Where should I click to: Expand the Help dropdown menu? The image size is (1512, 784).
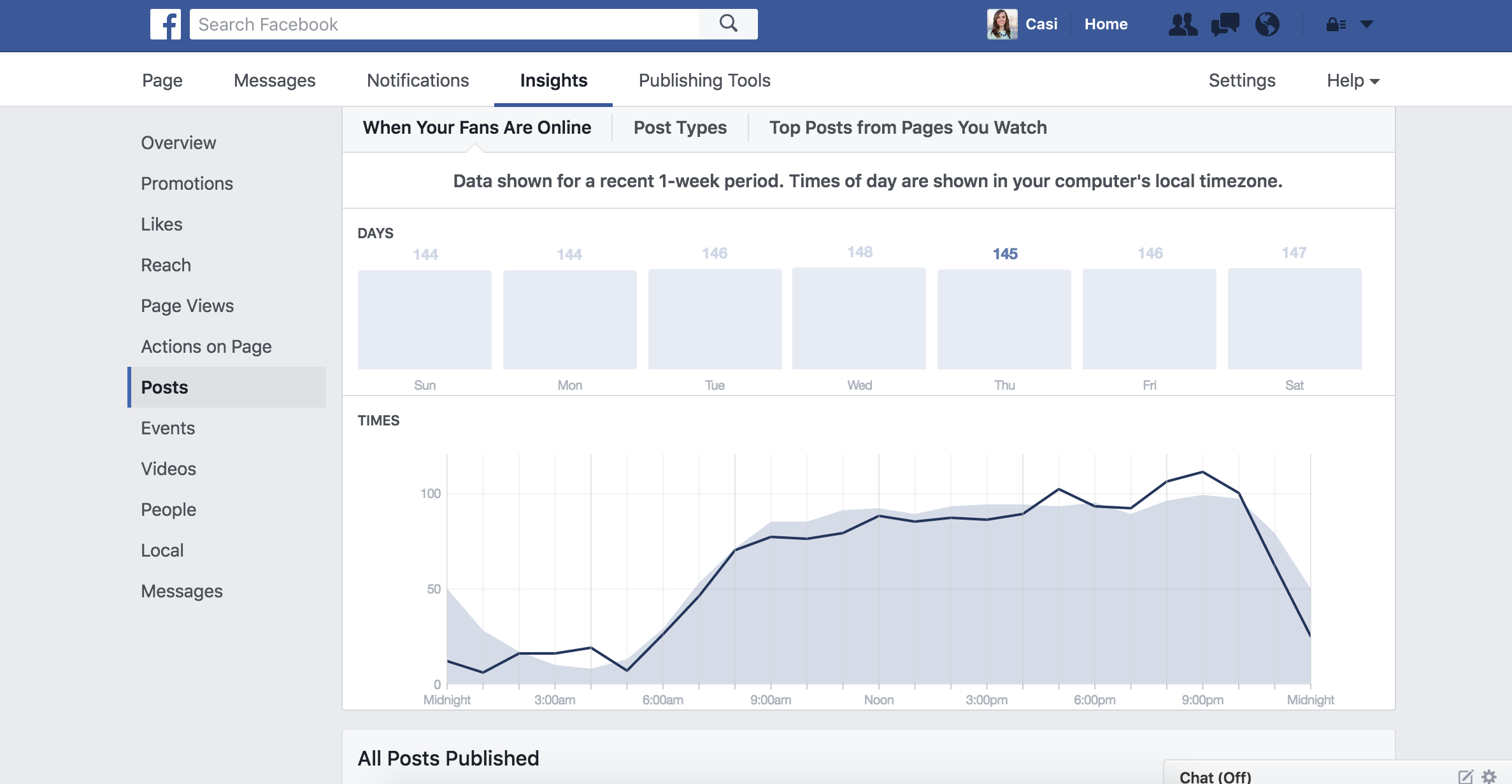click(x=1353, y=80)
